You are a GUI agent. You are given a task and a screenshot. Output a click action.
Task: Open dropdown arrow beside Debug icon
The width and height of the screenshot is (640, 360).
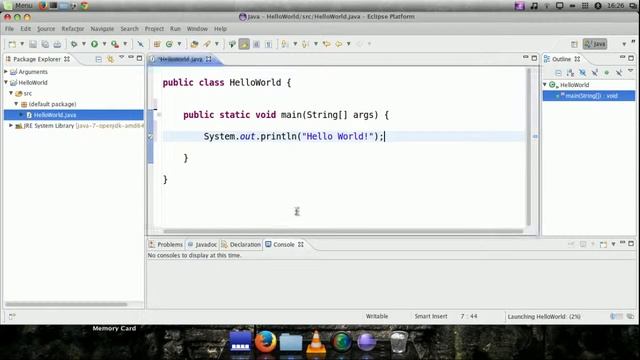pos(84,44)
